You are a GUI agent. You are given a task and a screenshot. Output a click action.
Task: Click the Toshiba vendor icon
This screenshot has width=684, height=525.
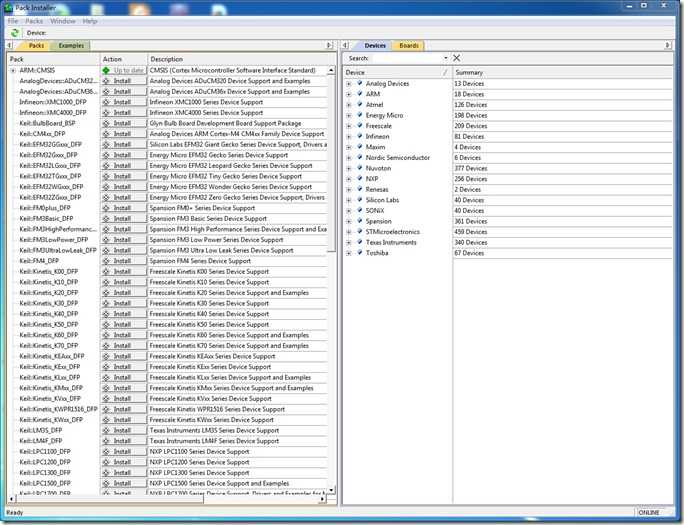pos(360,252)
